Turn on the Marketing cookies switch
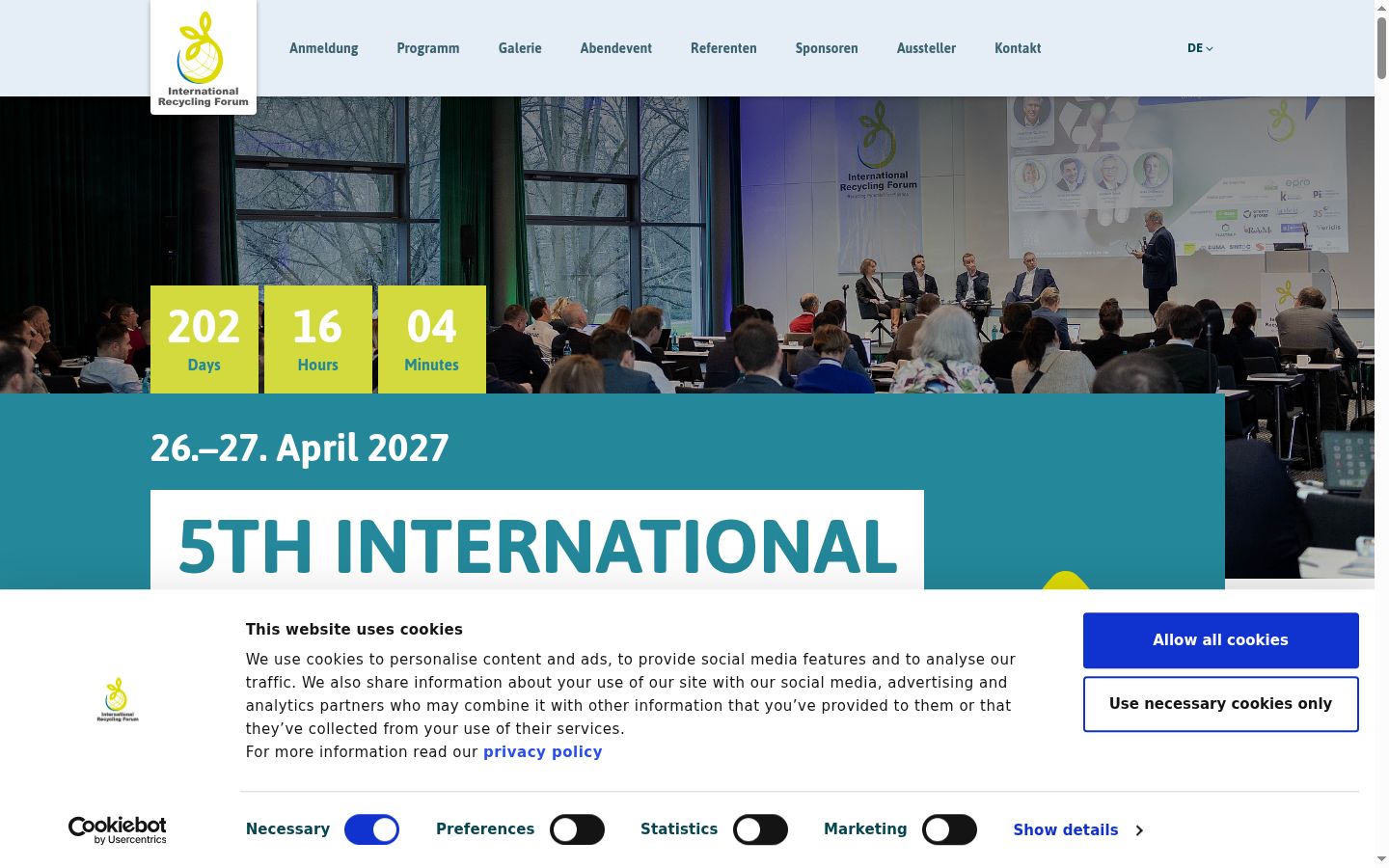Viewport: 1389px width, 868px height. pos(949,829)
